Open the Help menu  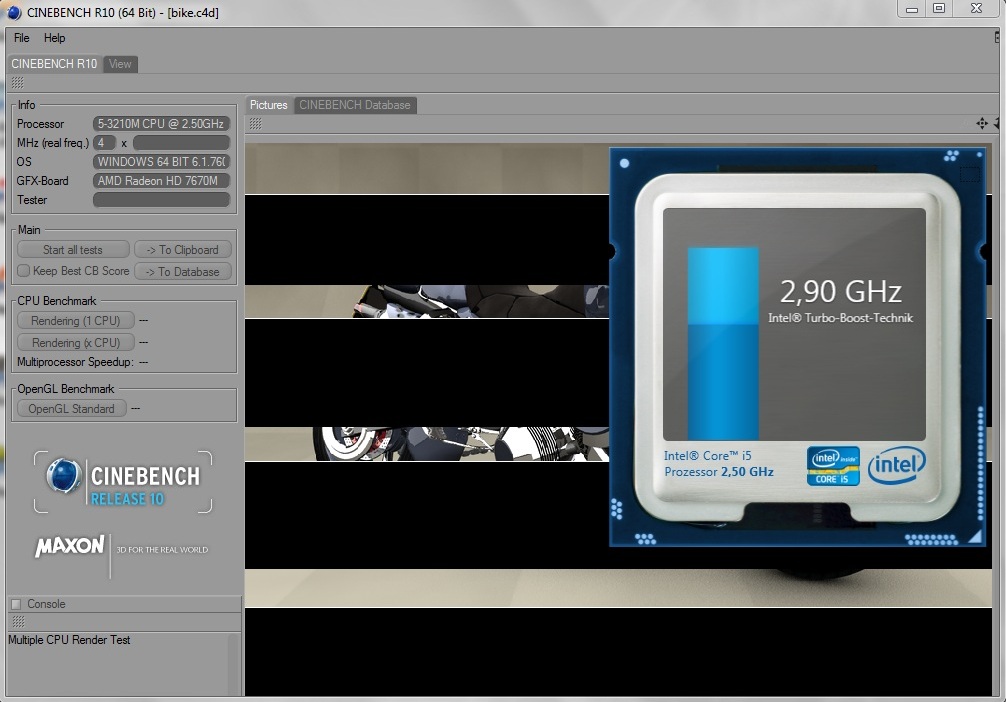[55, 38]
